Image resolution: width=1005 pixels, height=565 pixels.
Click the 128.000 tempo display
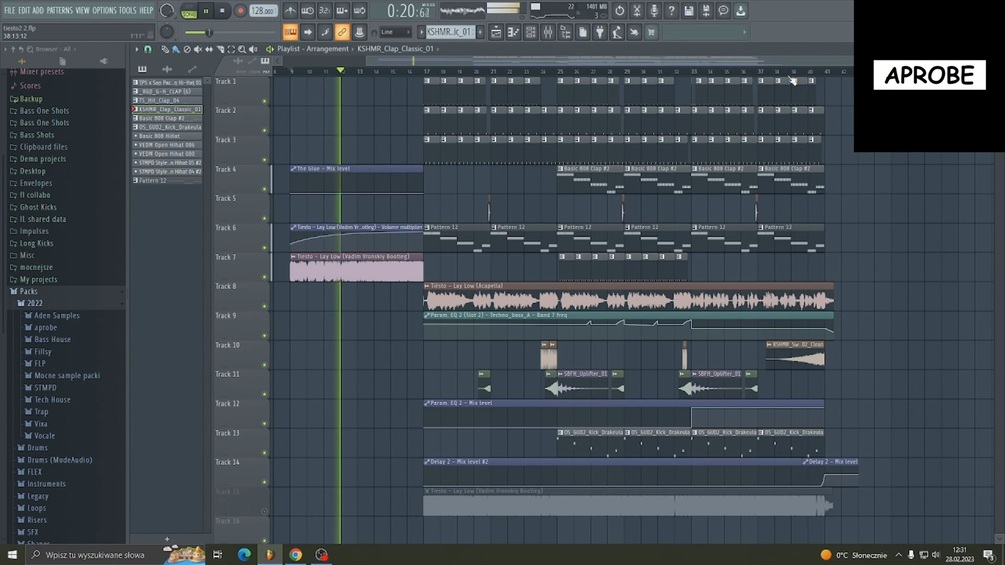tap(263, 11)
